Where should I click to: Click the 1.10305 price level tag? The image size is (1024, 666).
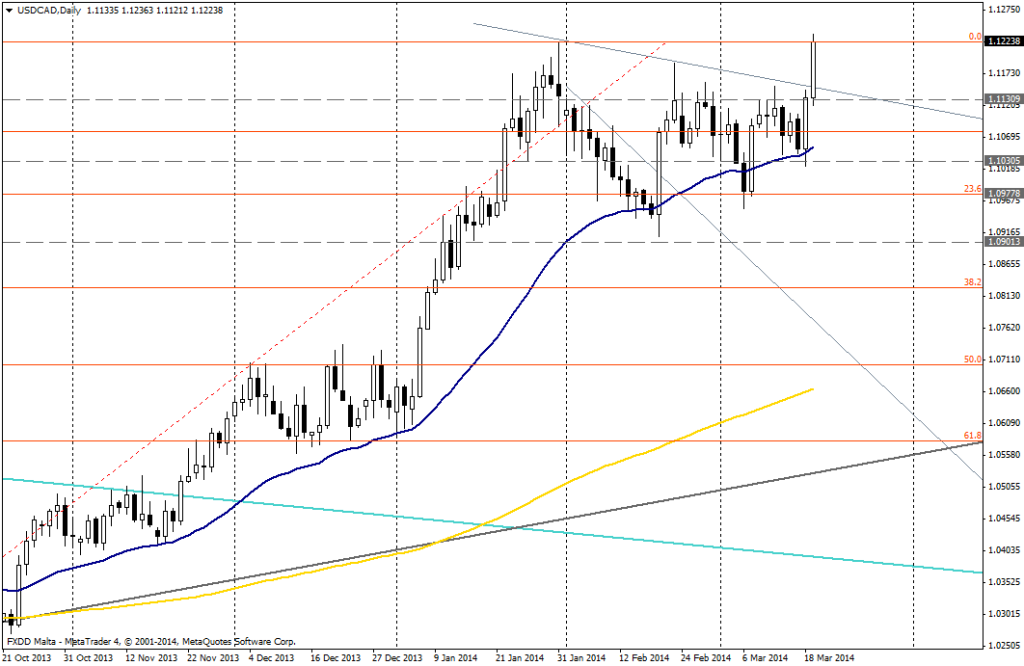click(1003, 161)
